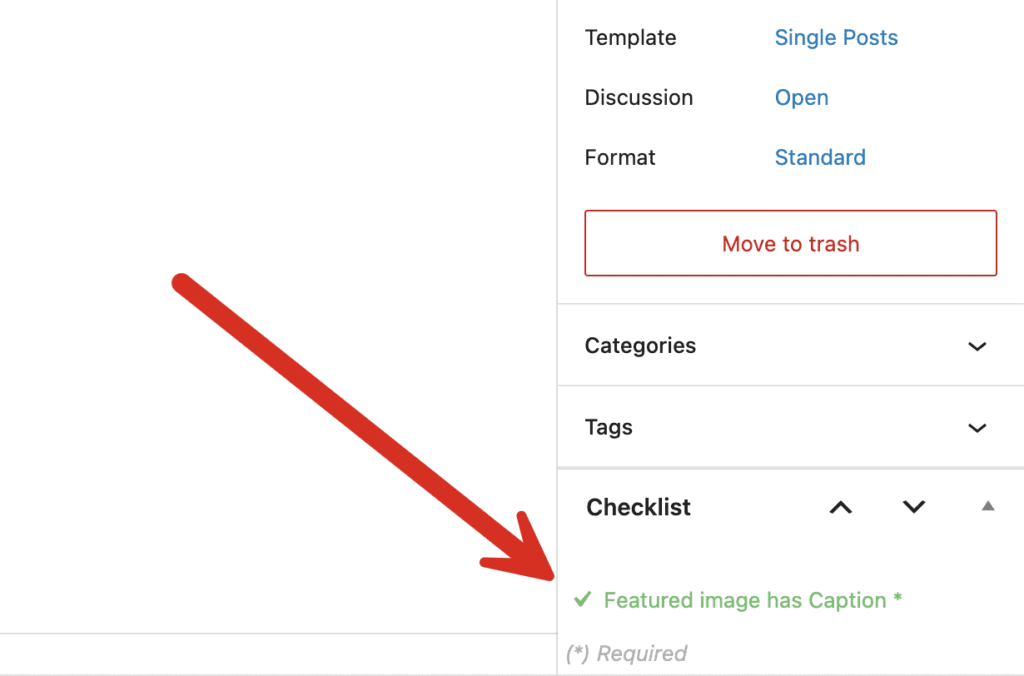Expand the Categories chevron arrow
The image size is (1024, 676).
(x=977, y=346)
